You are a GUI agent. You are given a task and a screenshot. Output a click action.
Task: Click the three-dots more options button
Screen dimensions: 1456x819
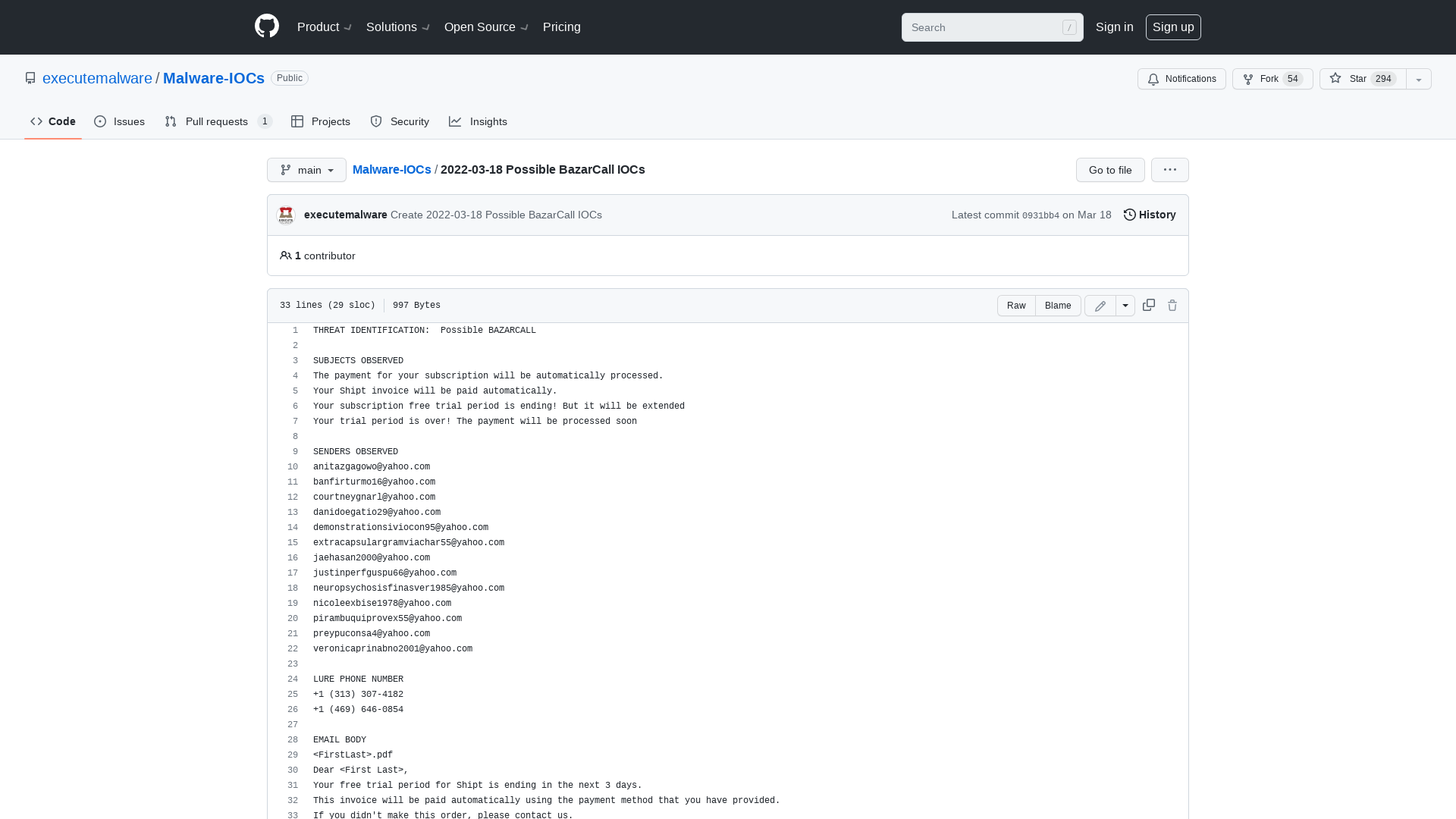1170,170
